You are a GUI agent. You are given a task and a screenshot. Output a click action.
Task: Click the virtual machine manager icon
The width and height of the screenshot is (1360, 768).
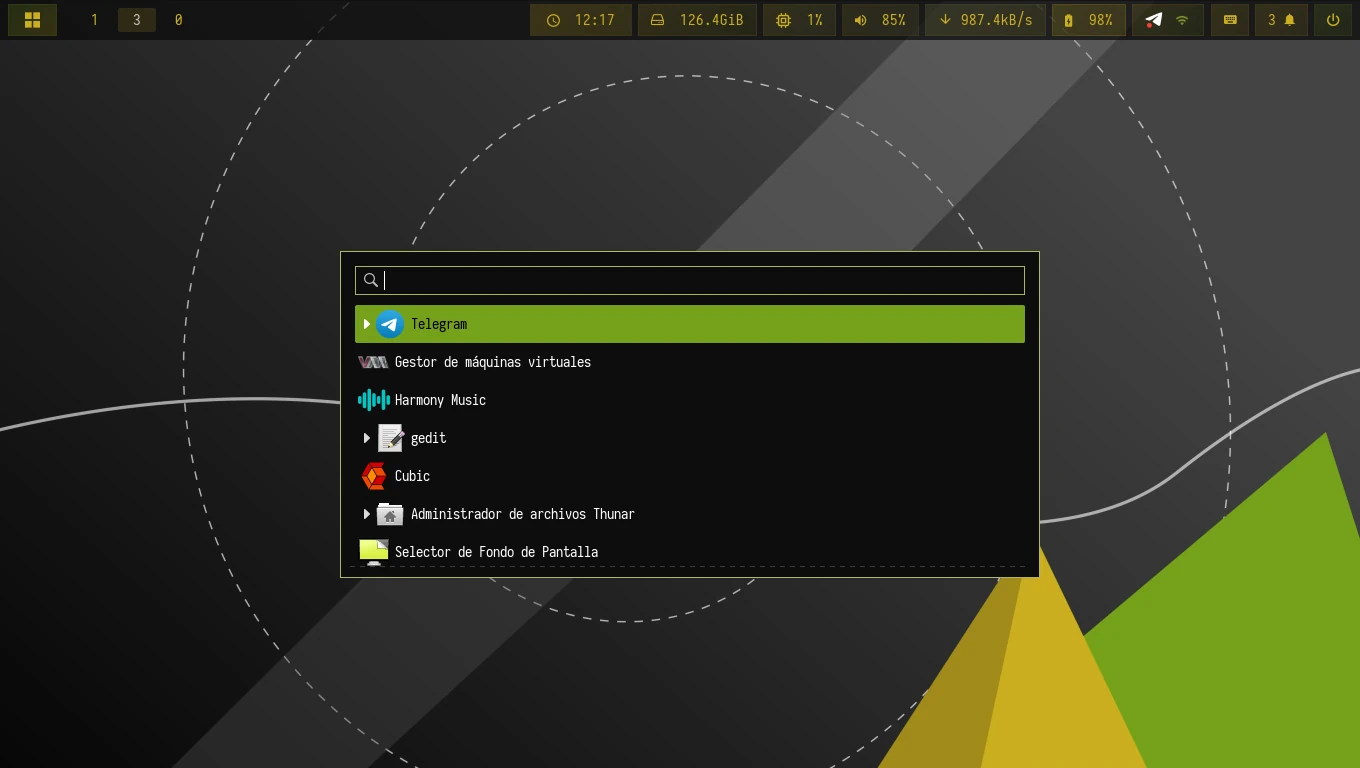373,362
